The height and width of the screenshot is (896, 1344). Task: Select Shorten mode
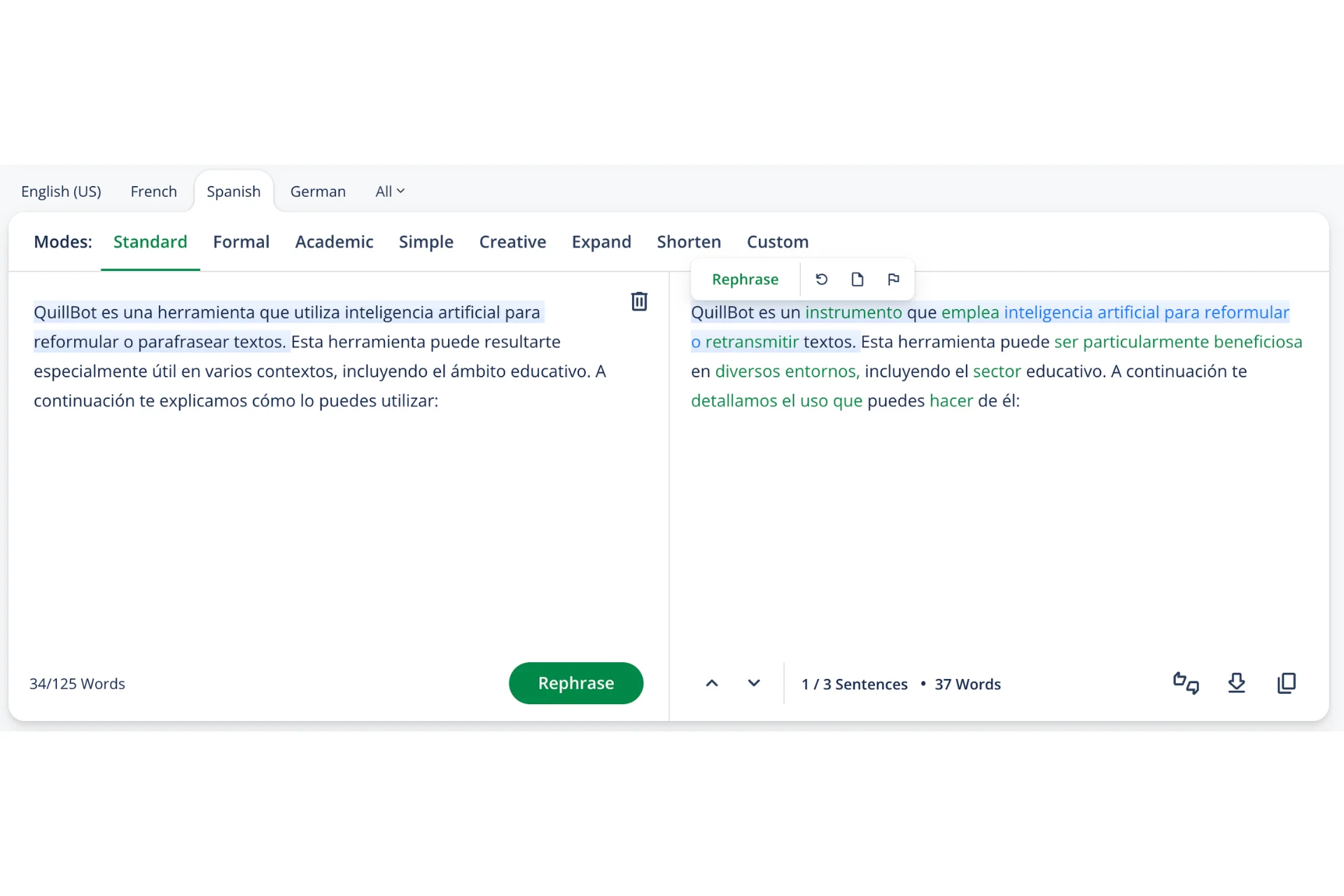pyautogui.click(x=689, y=241)
